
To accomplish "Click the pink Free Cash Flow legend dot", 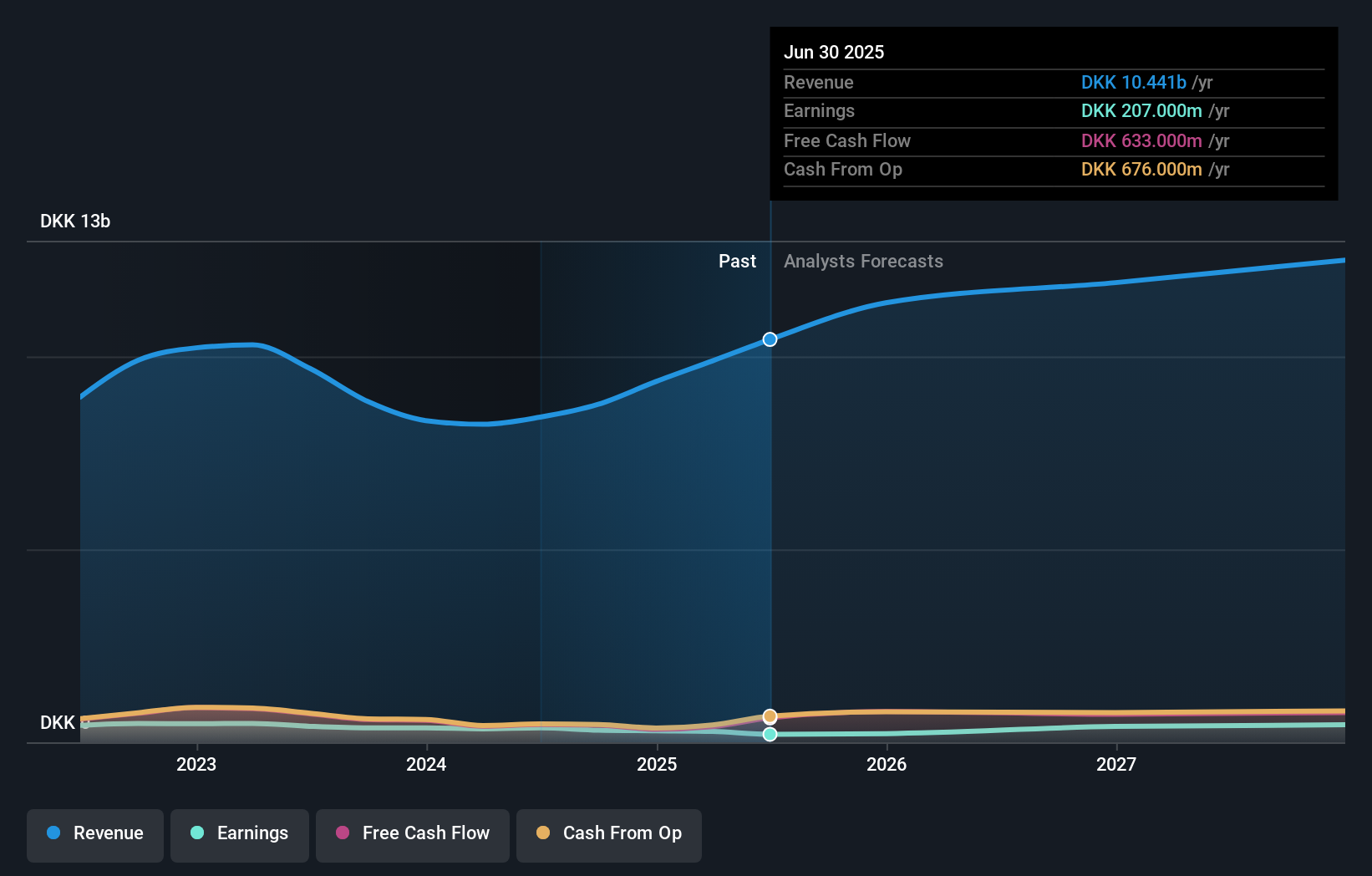I will (344, 833).
